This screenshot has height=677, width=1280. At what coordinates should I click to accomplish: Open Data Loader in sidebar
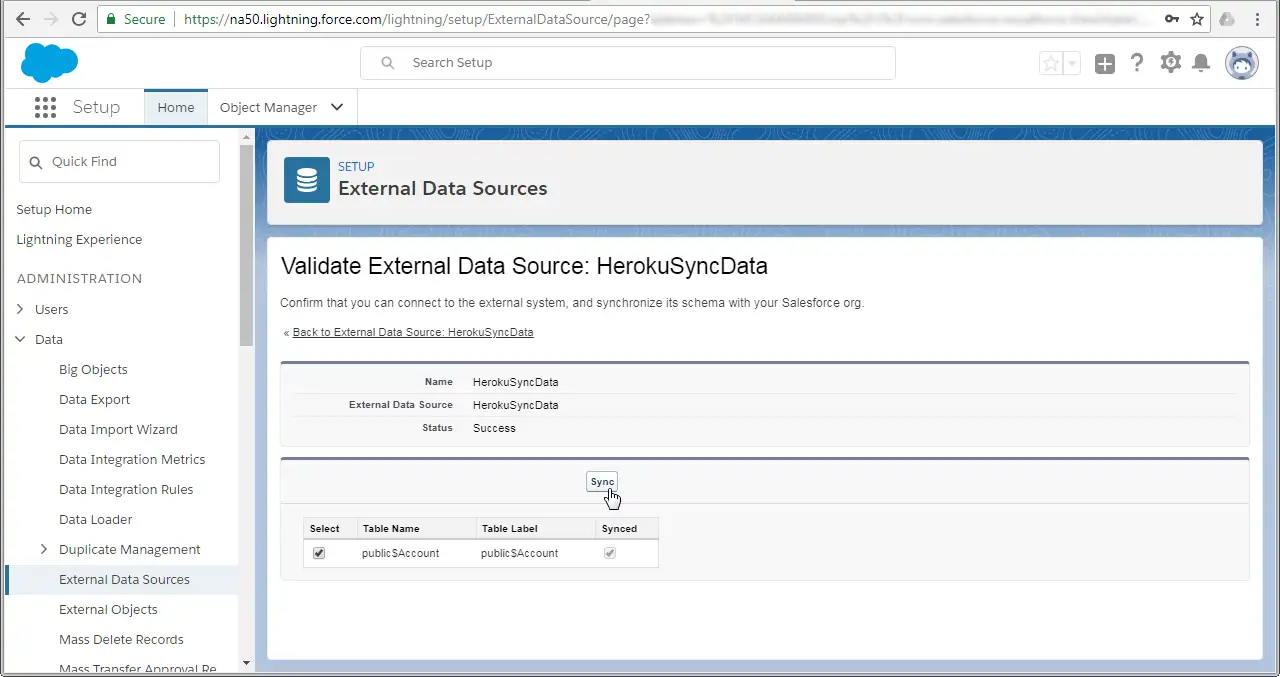coord(95,519)
